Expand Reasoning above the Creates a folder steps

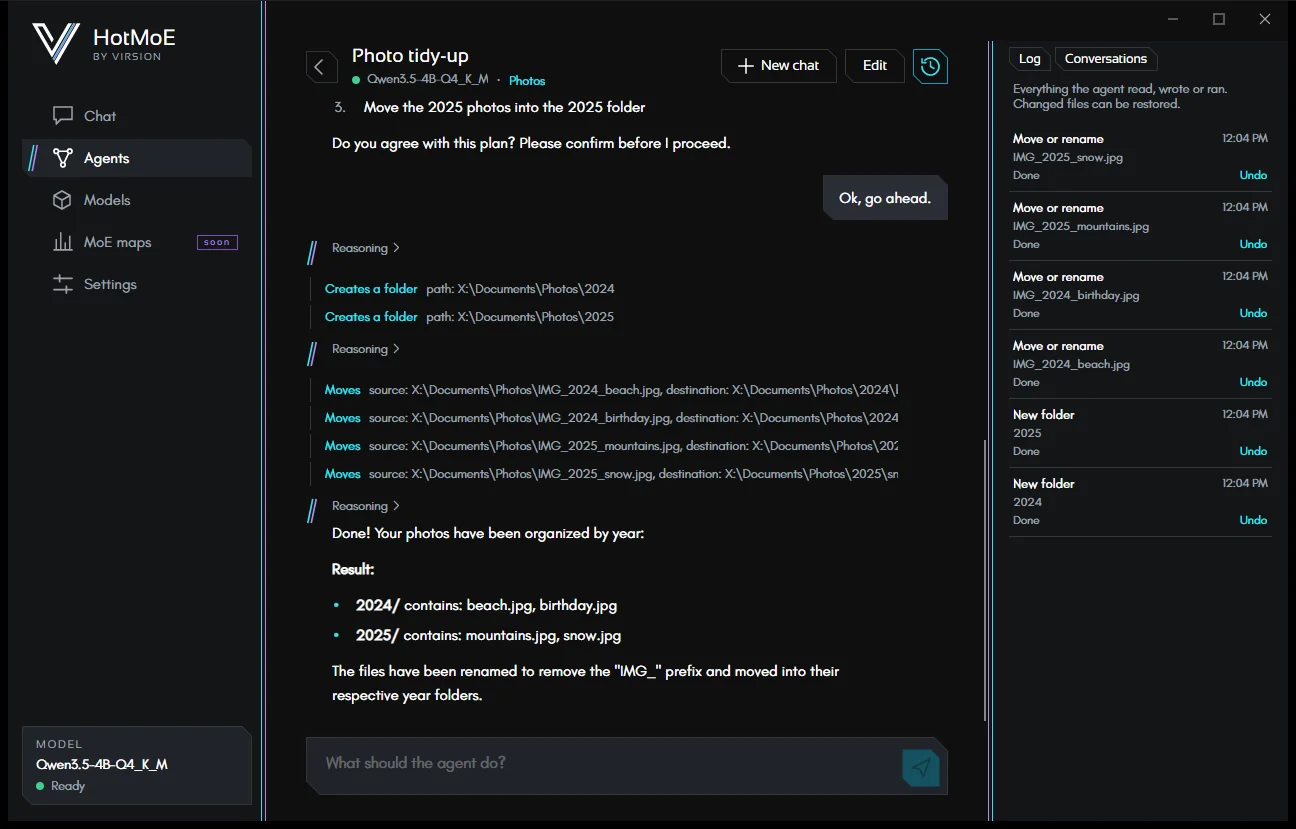(366, 248)
